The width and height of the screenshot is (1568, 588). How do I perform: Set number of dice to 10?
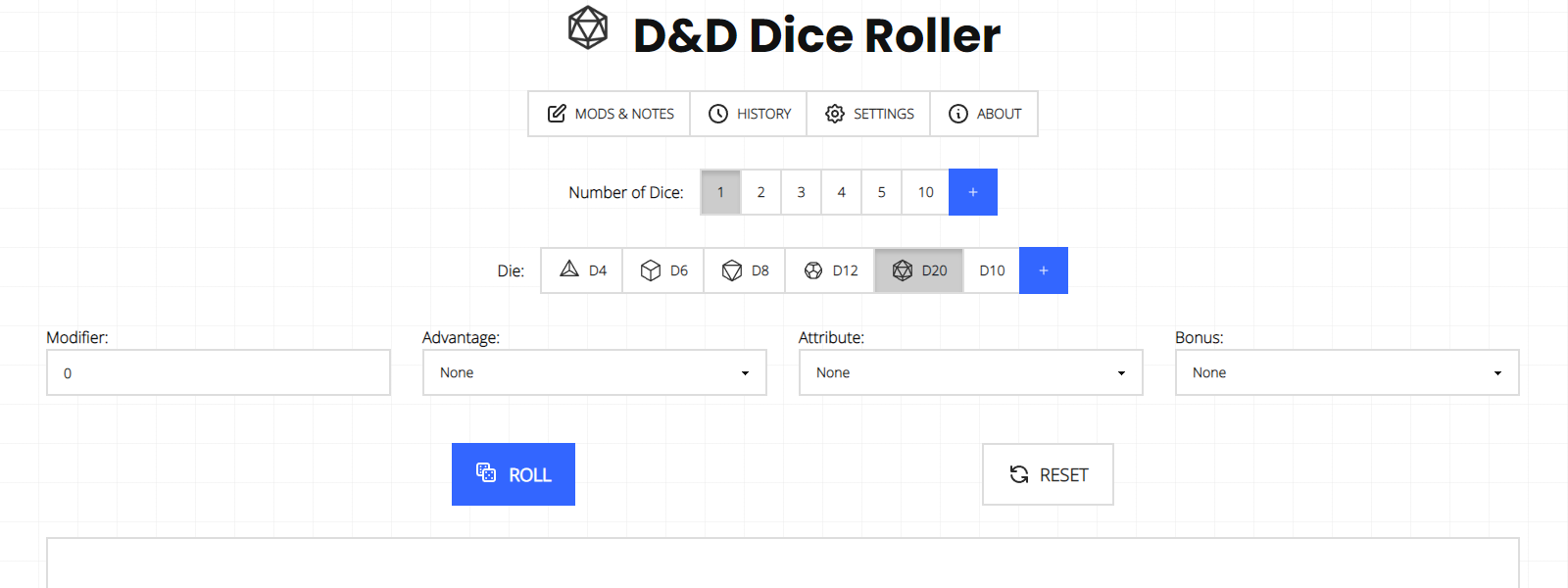click(925, 192)
